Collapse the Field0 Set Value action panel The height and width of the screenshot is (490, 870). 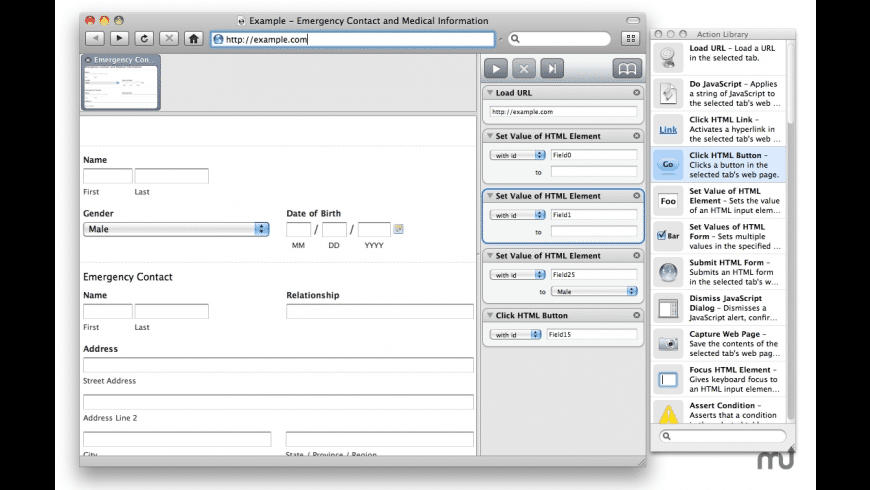pos(490,136)
